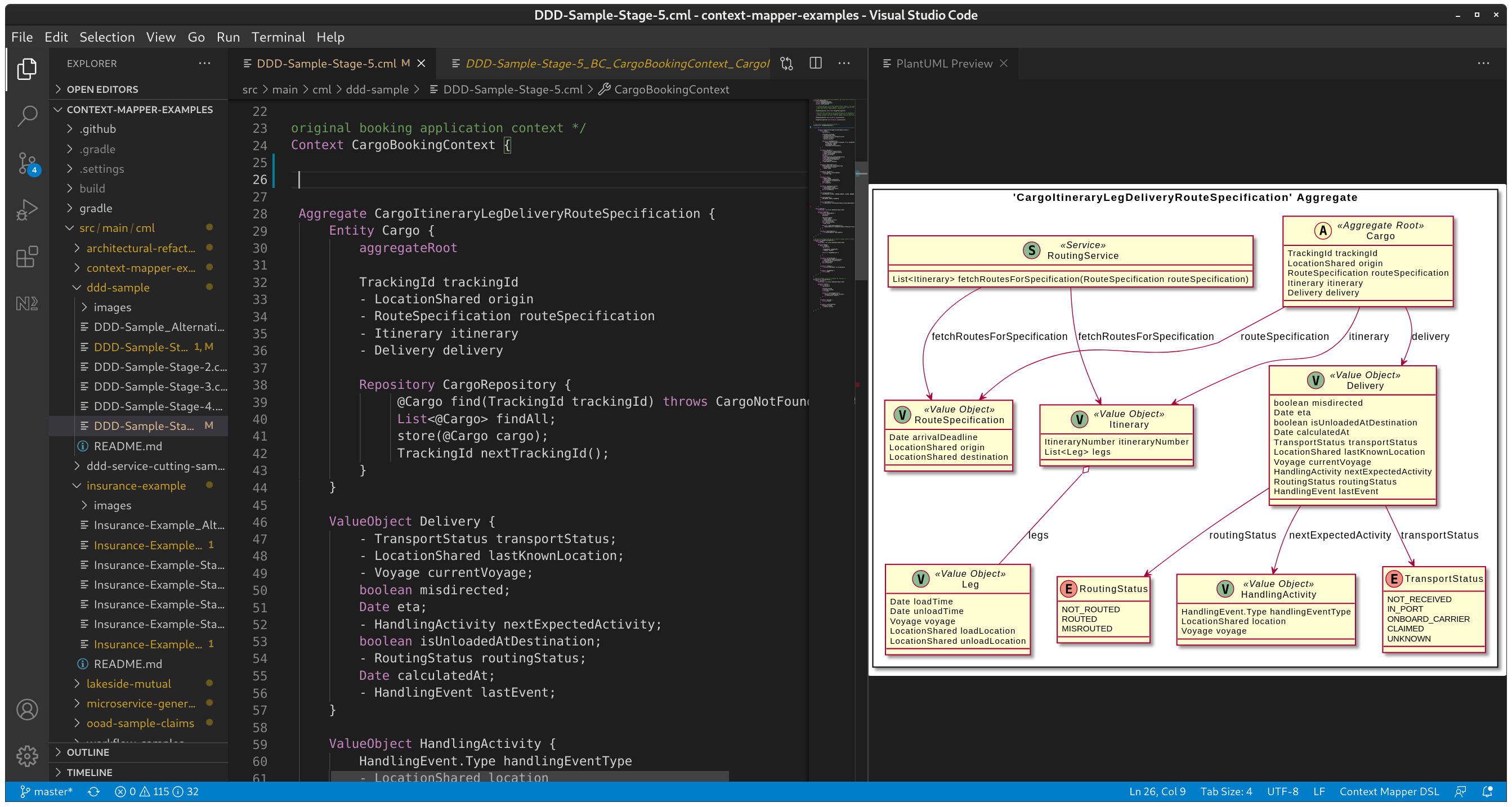
Task: Open editor More Actions ellipsis
Action: coord(844,64)
